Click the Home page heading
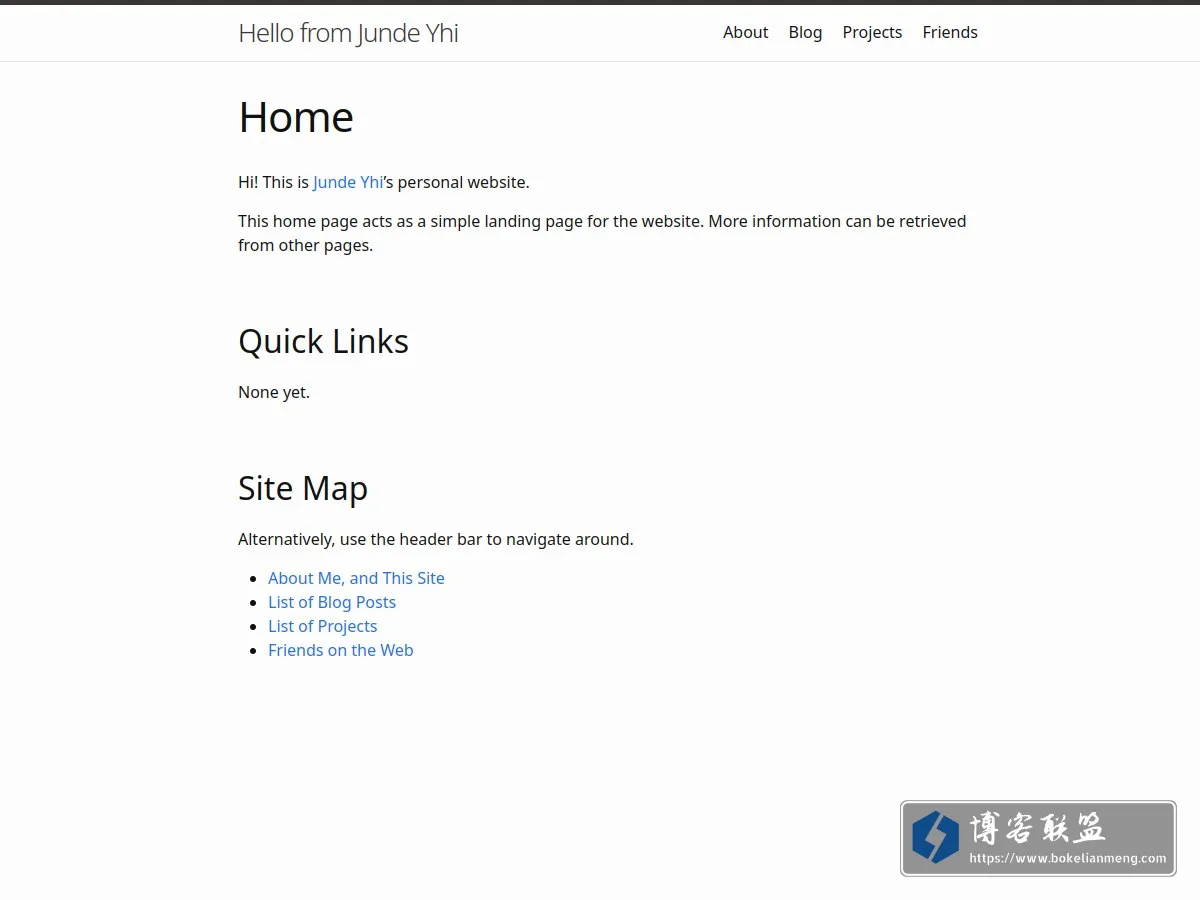Image resolution: width=1200 pixels, height=900 pixels. click(296, 117)
